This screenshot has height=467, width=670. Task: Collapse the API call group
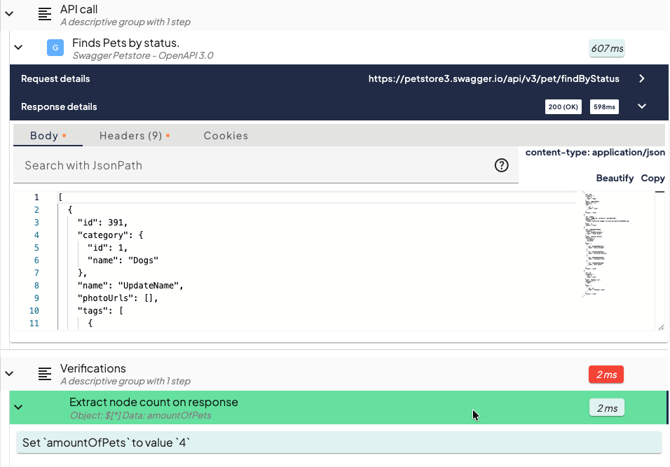coord(10,14)
